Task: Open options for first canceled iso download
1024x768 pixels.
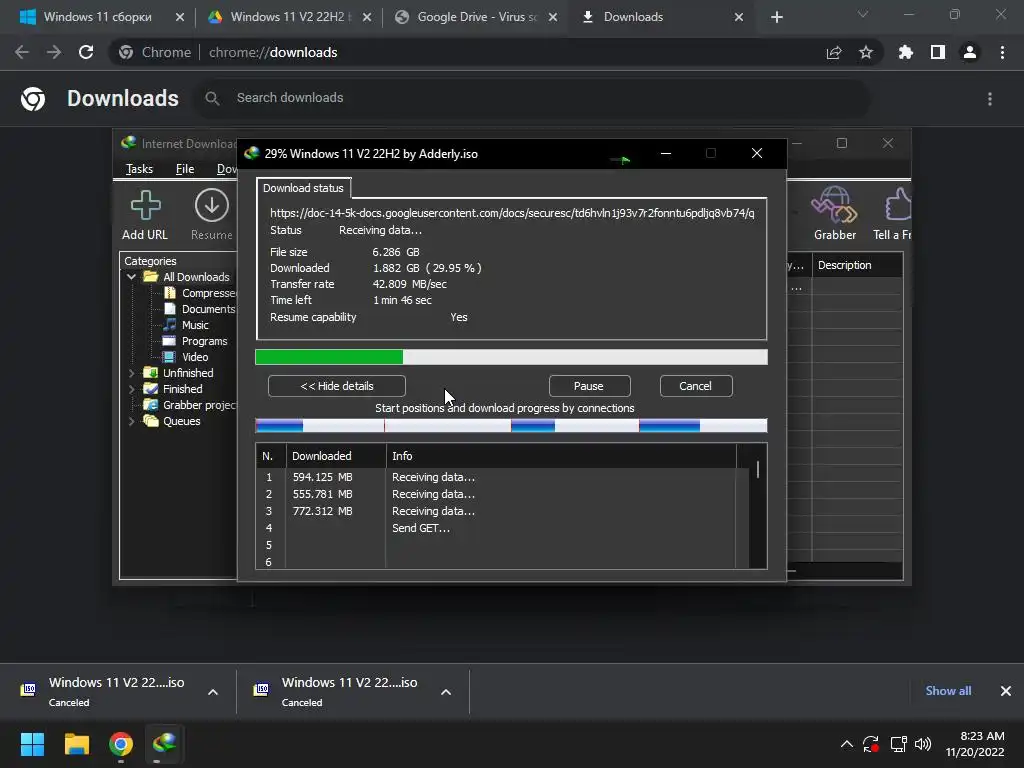Action: click(213, 692)
